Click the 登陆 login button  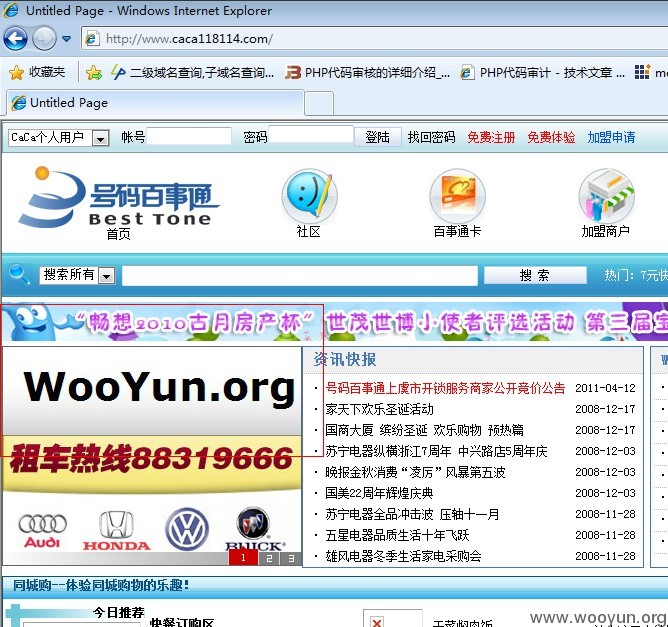point(377,137)
